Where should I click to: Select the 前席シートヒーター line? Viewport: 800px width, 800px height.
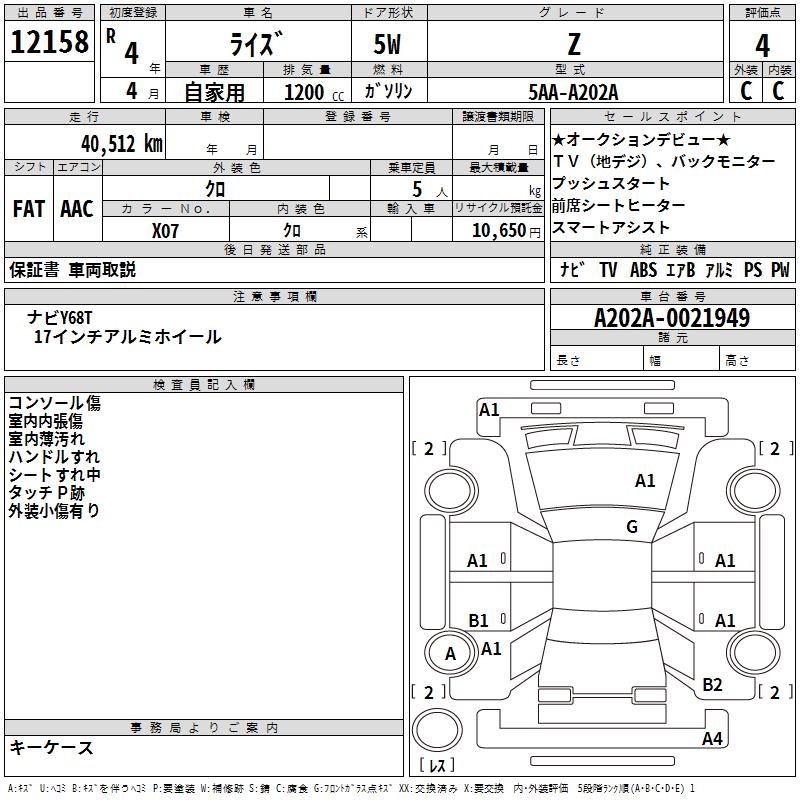618,205
